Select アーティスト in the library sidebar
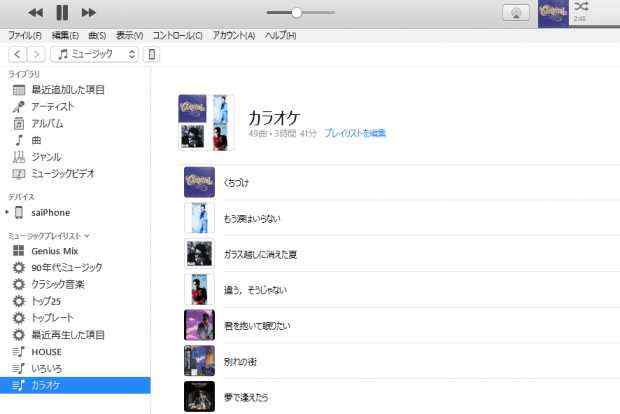 [53, 107]
